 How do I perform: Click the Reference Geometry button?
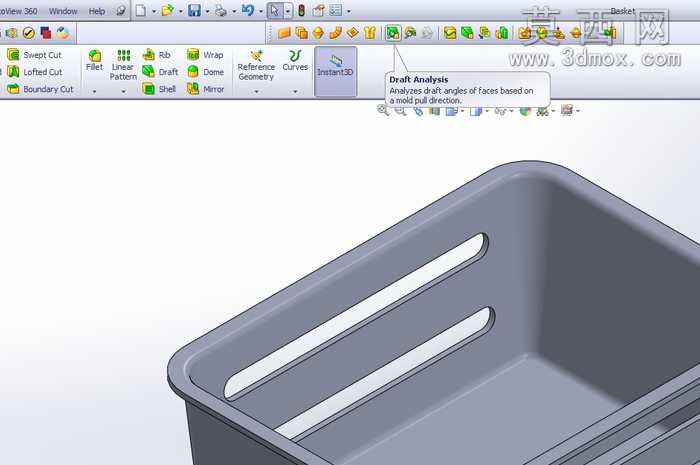tap(256, 66)
